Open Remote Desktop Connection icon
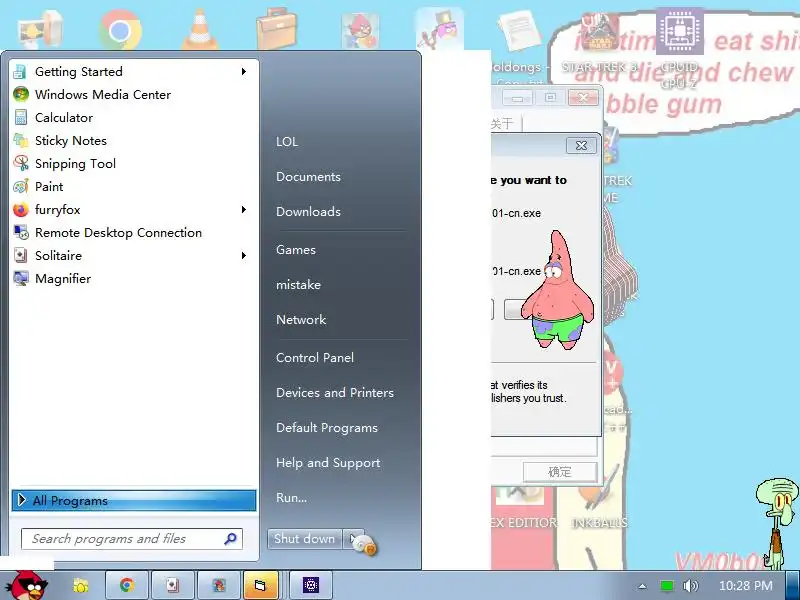800x600 pixels. pos(21,233)
